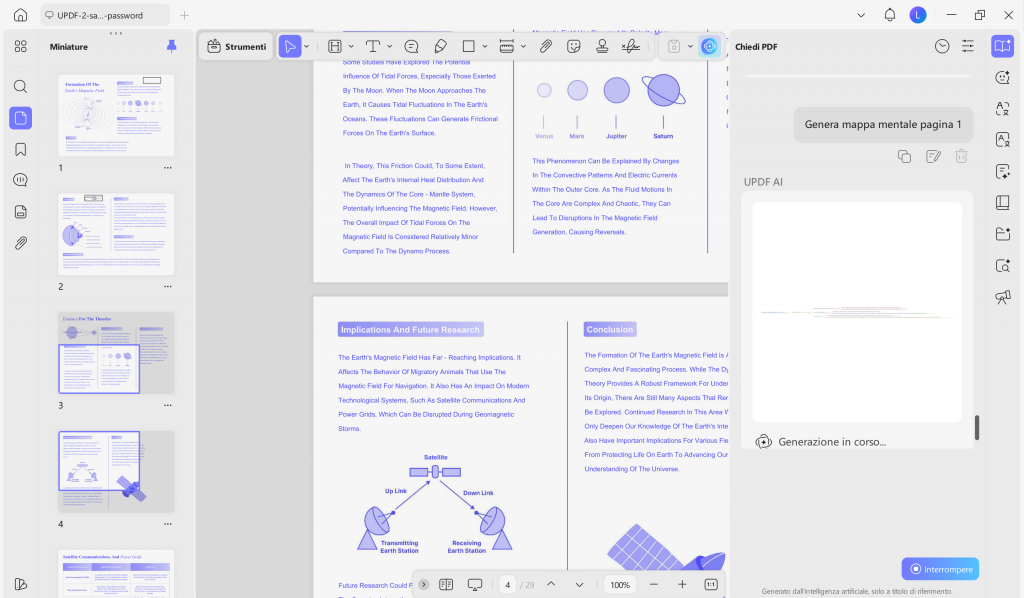Screen dimensions: 1024x598
Task: Open the search panel in left sidebar
Action: pos(21,86)
